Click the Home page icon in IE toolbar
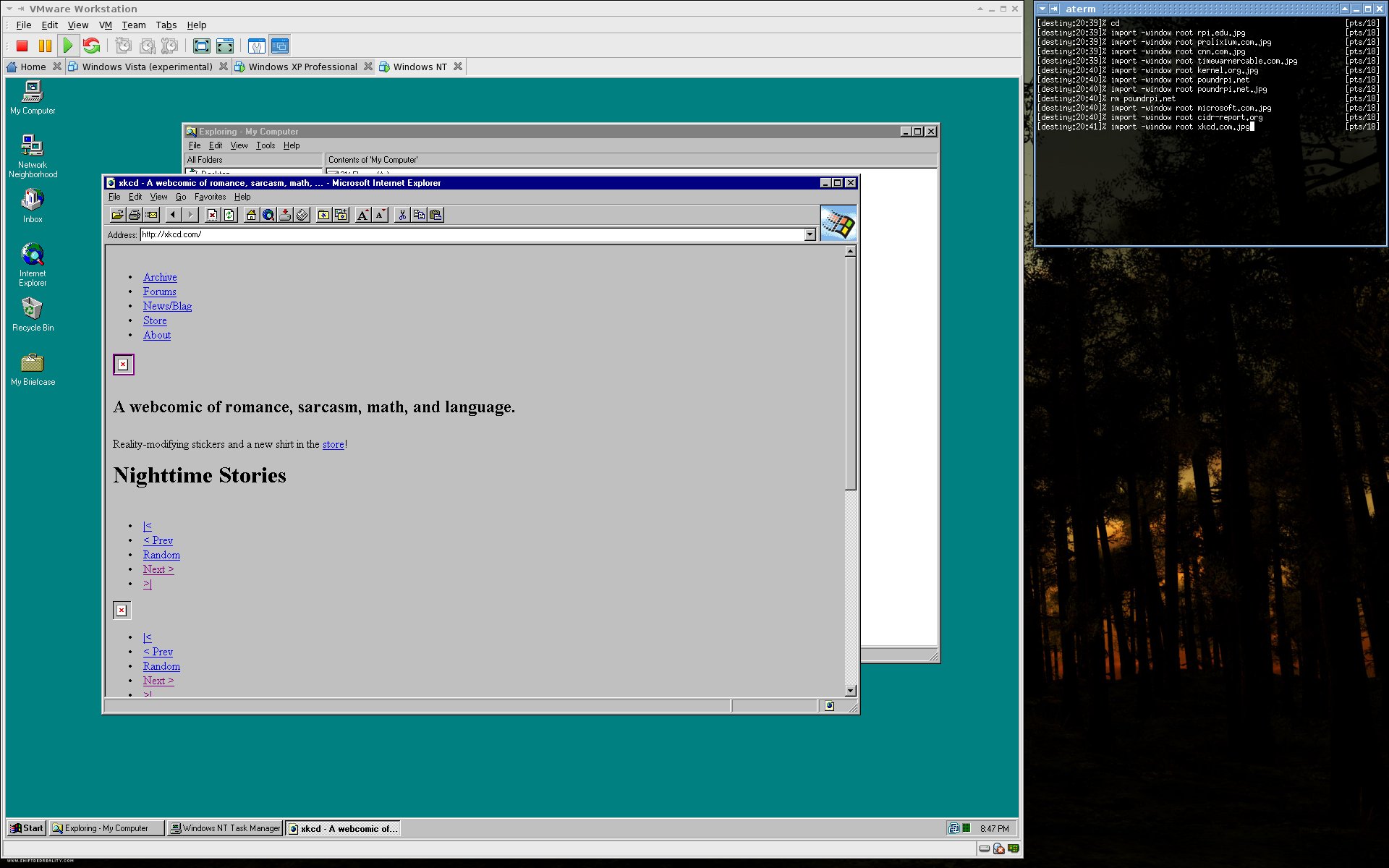This screenshot has width=1389, height=868. (x=251, y=215)
